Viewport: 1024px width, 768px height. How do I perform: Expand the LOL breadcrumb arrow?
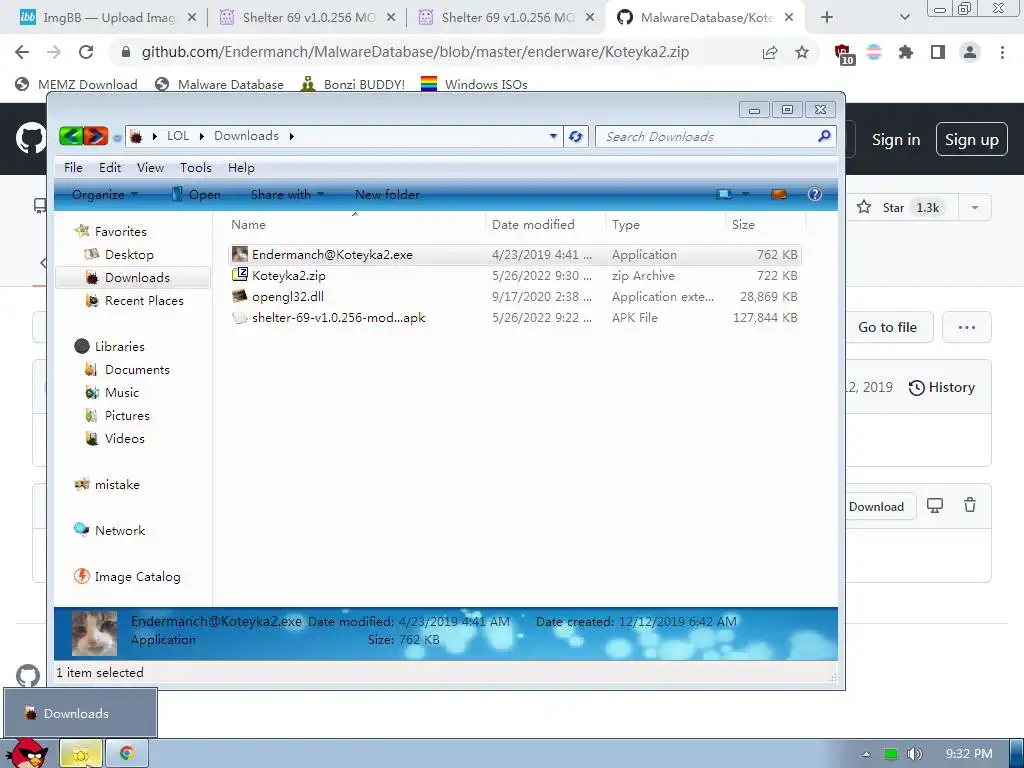tap(201, 136)
